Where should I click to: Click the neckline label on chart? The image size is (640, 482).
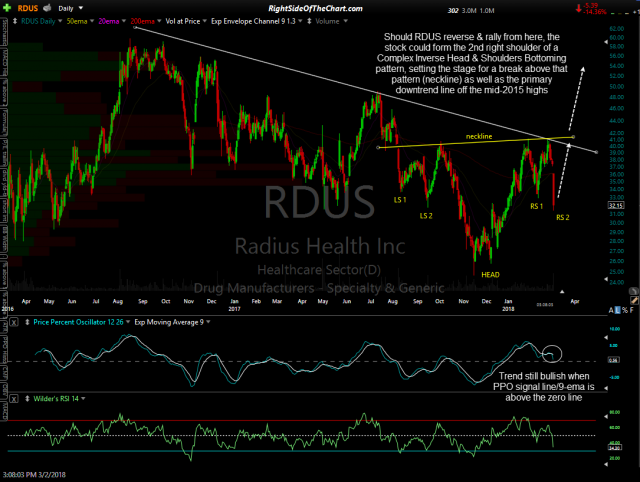coord(479,136)
